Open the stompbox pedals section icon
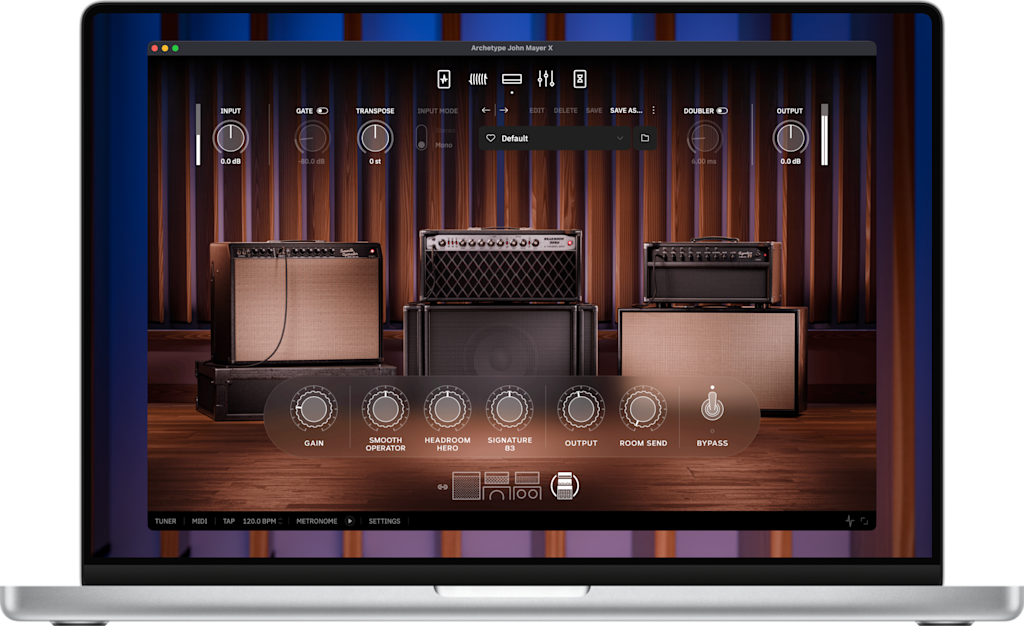 point(478,79)
